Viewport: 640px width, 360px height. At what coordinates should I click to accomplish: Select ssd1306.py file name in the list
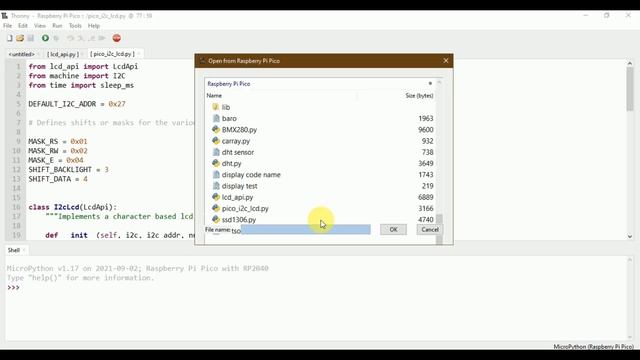click(239, 220)
